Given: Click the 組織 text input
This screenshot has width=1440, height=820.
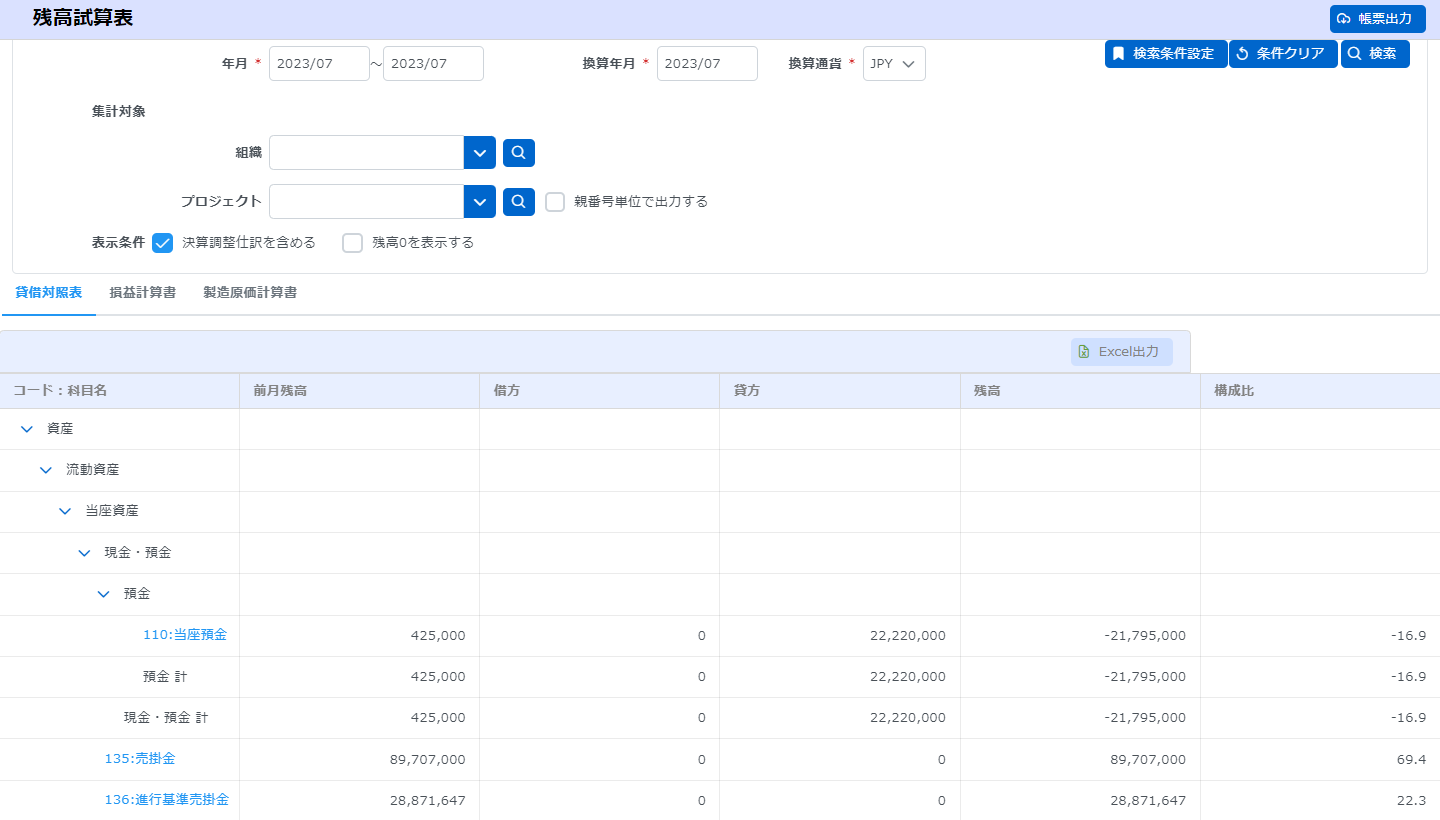Looking at the screenshot, I should click(366, 153).
